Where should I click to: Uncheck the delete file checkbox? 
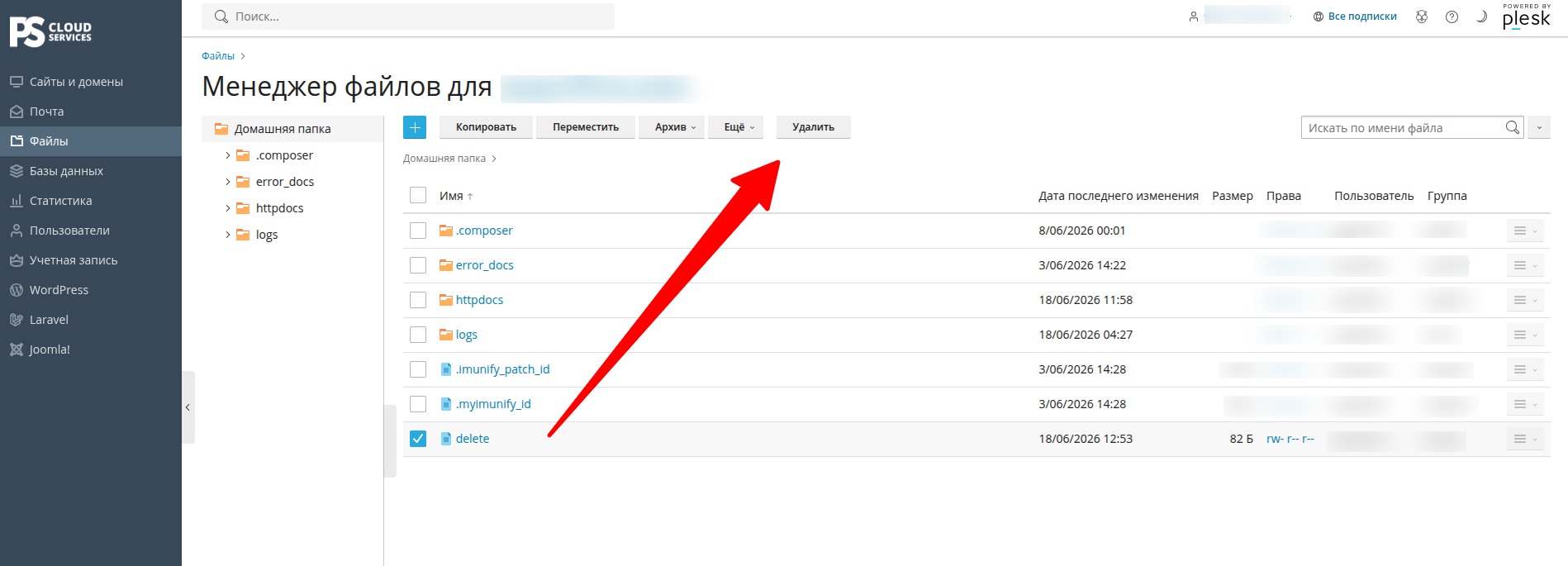pyautogui.click(x=418, y=439)
